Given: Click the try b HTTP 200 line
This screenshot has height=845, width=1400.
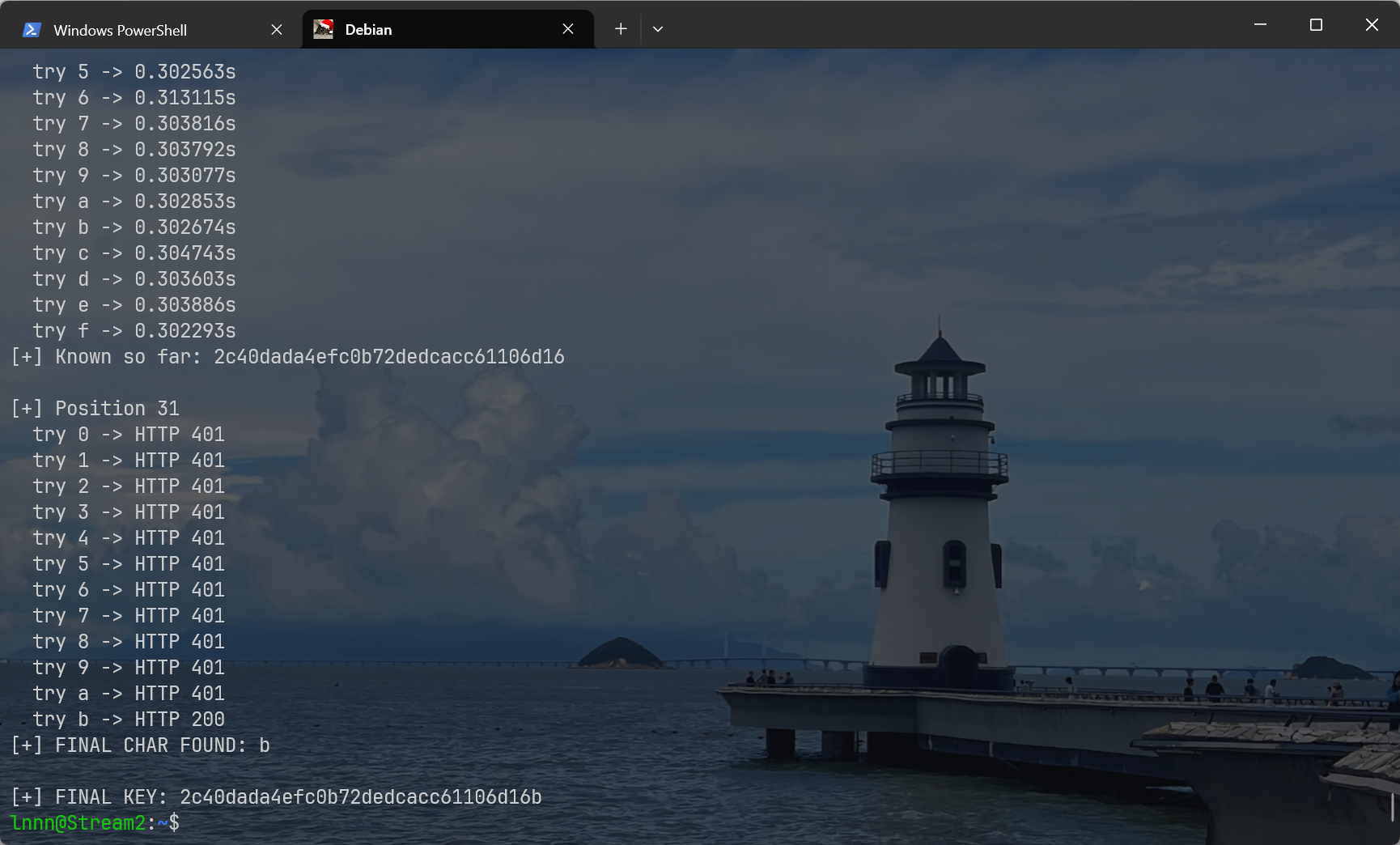Looking at the screenshot, I should 129,720.
